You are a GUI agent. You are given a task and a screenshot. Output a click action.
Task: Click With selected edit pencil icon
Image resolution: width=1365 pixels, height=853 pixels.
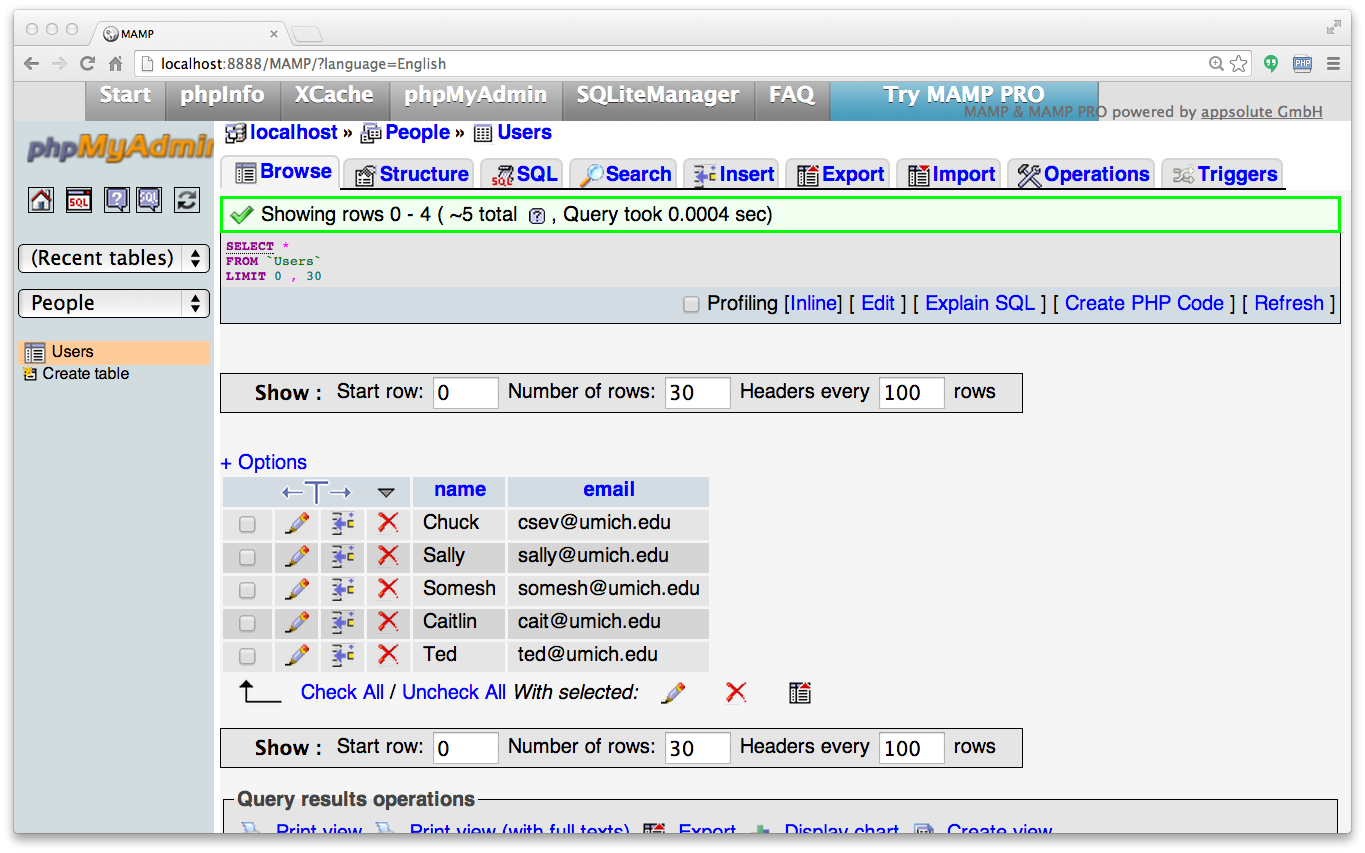click(x=674, y=692)
